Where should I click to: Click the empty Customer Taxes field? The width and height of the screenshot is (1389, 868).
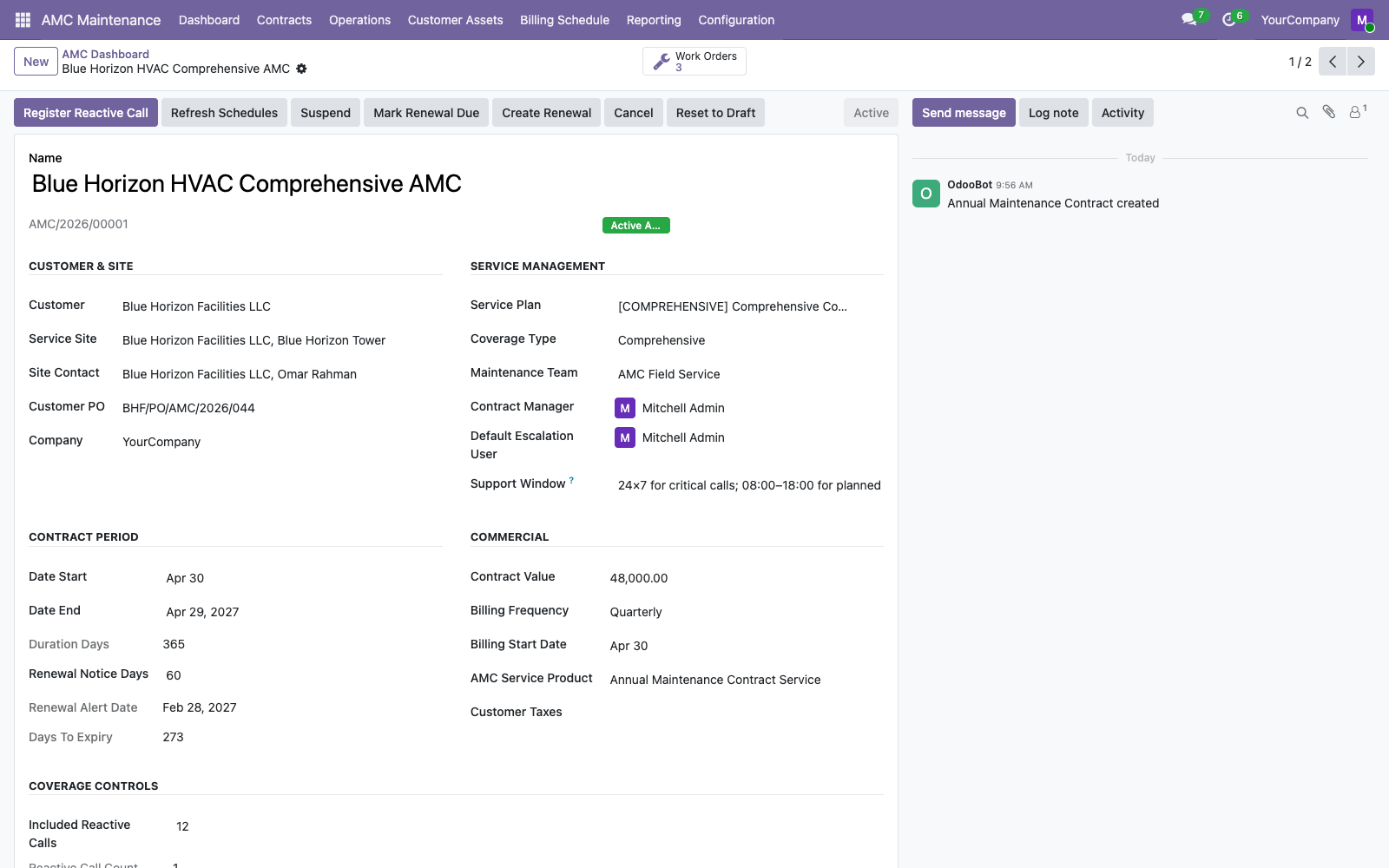coord(747,713)
